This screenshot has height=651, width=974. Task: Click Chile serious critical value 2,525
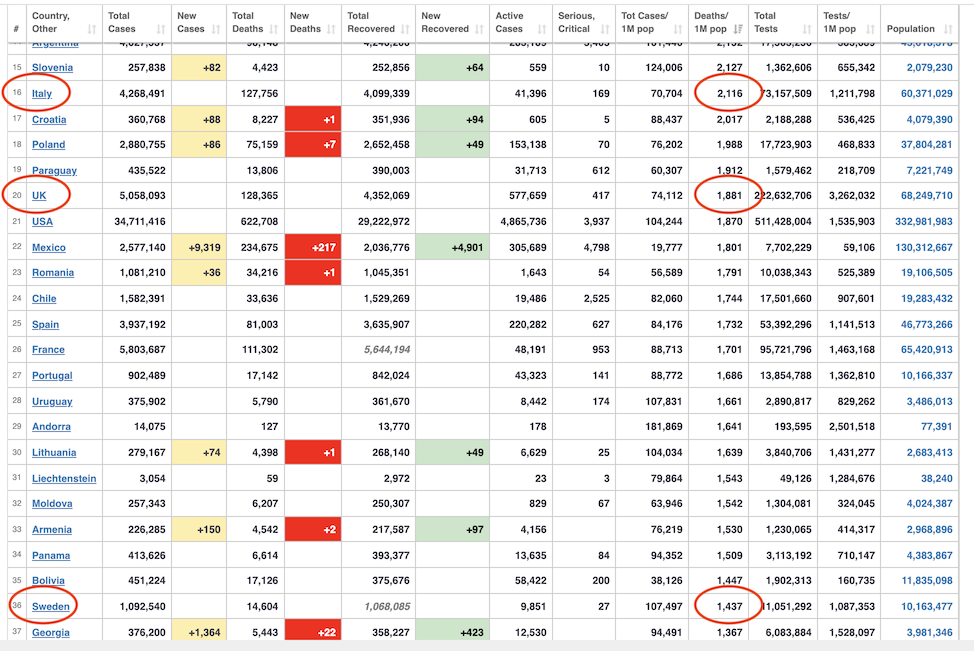click(596, 299)
